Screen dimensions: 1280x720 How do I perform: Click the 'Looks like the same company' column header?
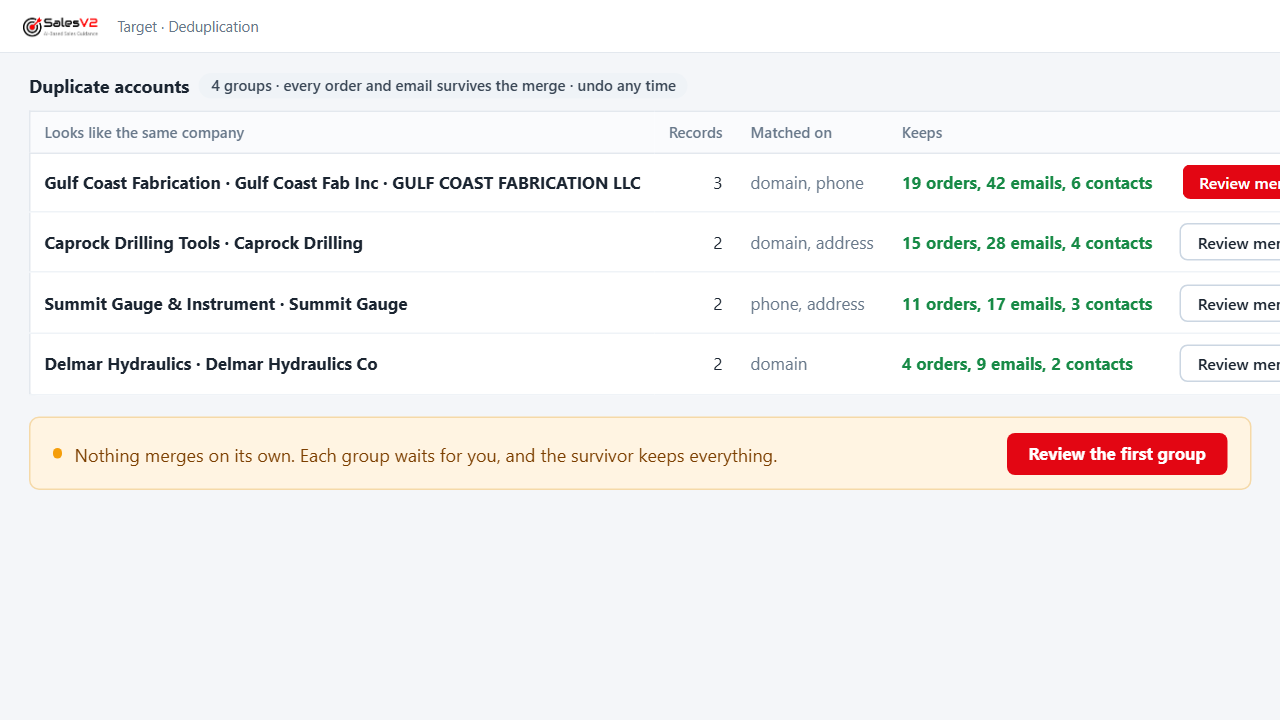point(144,132)
